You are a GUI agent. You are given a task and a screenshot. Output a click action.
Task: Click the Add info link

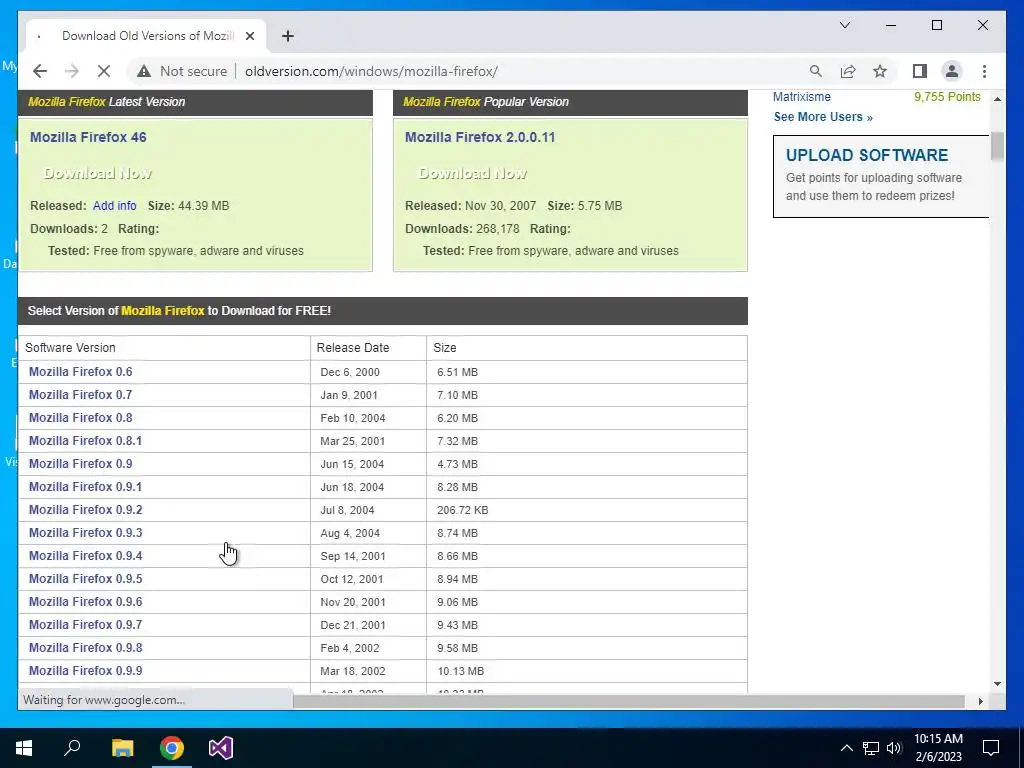(115, 206)
